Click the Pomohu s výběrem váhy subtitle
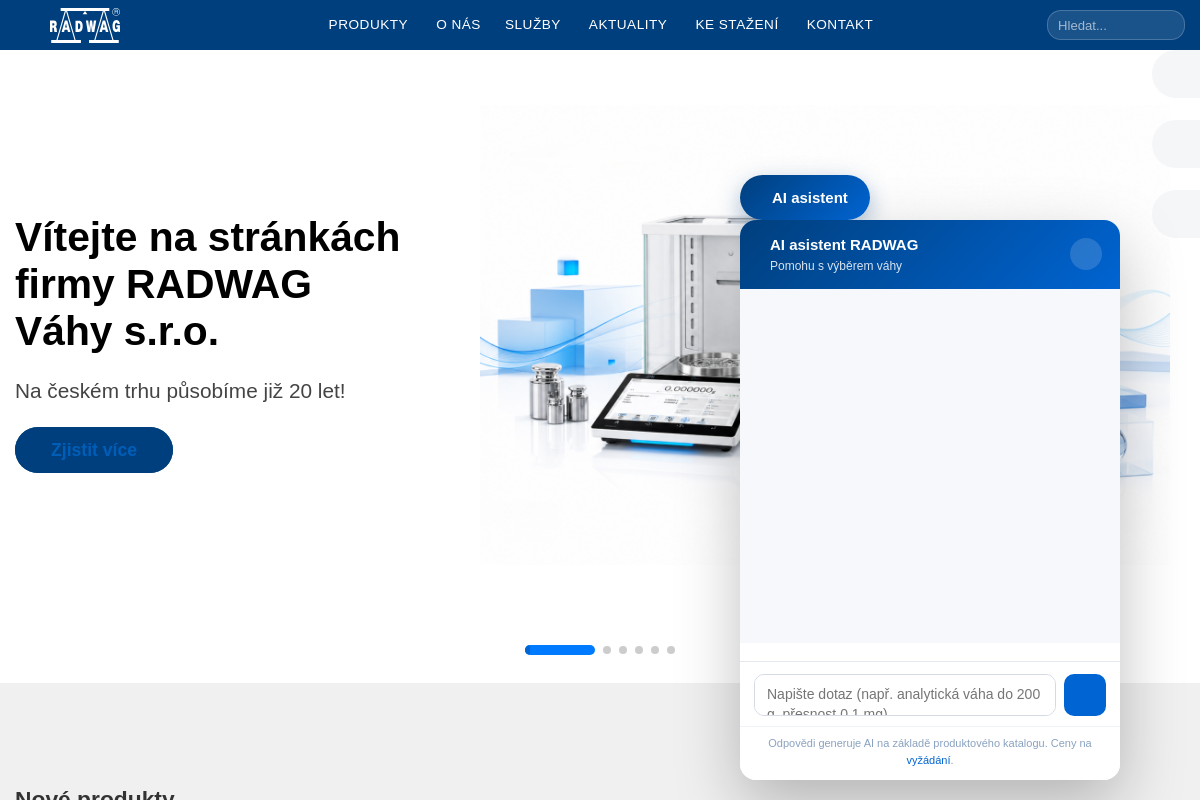 (x=836, y=266)
